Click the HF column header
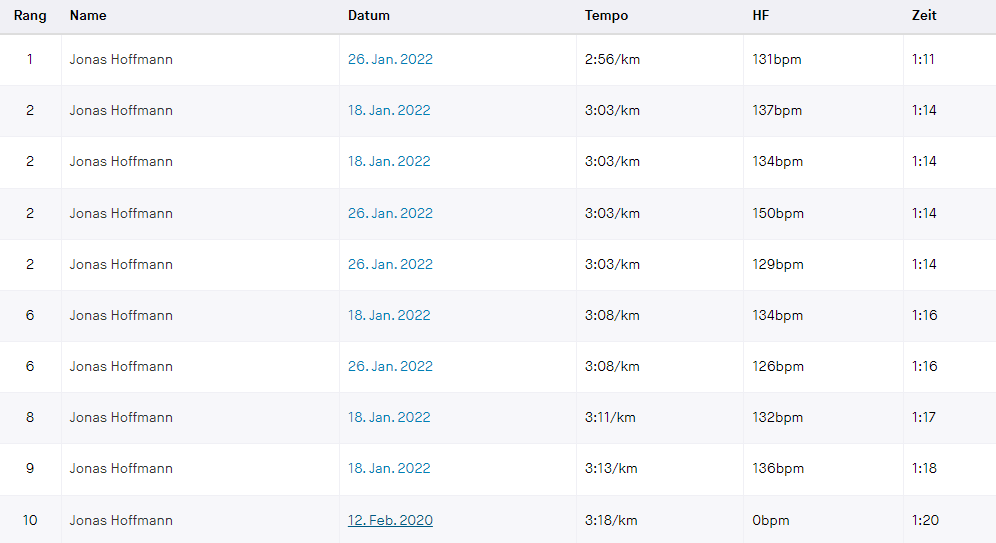This screenshot has width=996, height=543. [x=761, y=16]
